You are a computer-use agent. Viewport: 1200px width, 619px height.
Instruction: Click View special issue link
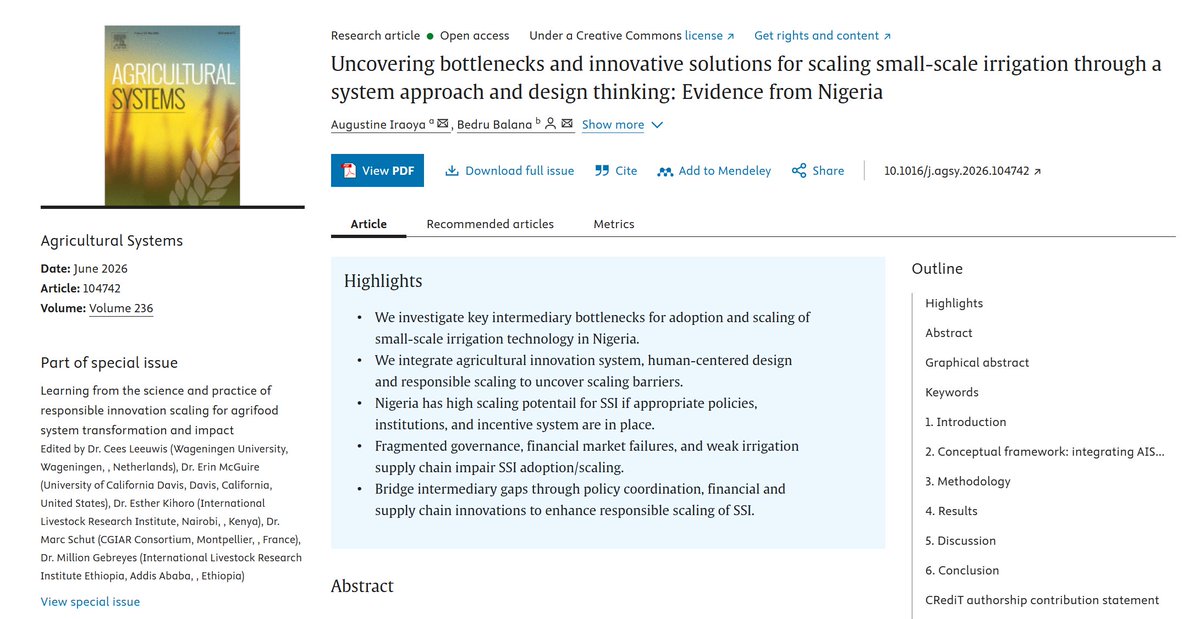pos(90,602)
